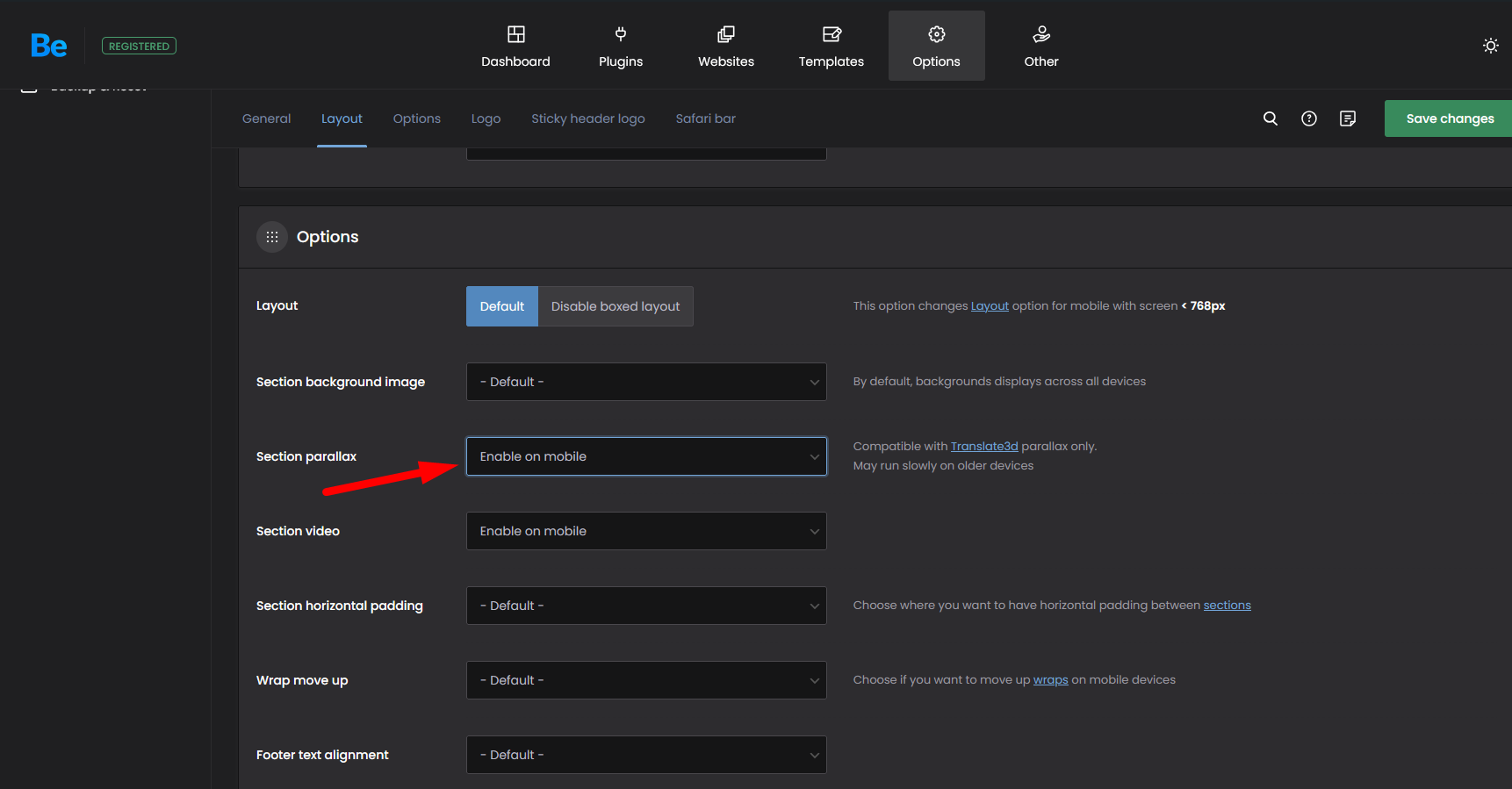
Task: Click the Section horizontal padding label
Action: coord(340,606)
